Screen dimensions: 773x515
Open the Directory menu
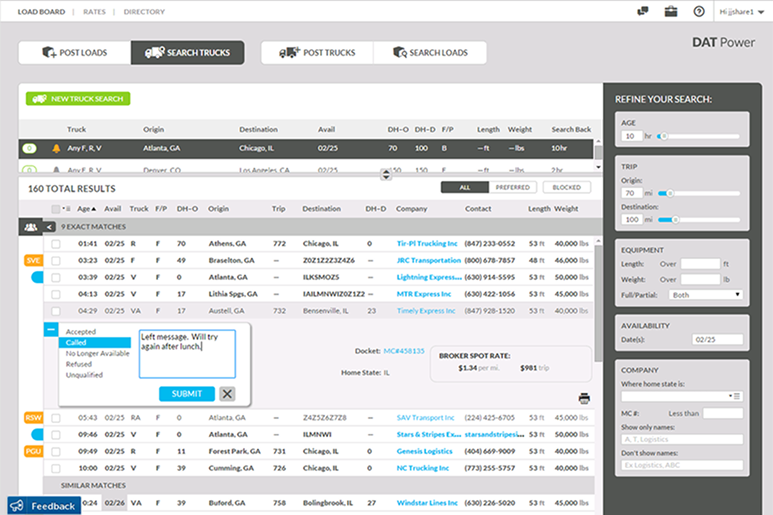click(x=144, y=12)
